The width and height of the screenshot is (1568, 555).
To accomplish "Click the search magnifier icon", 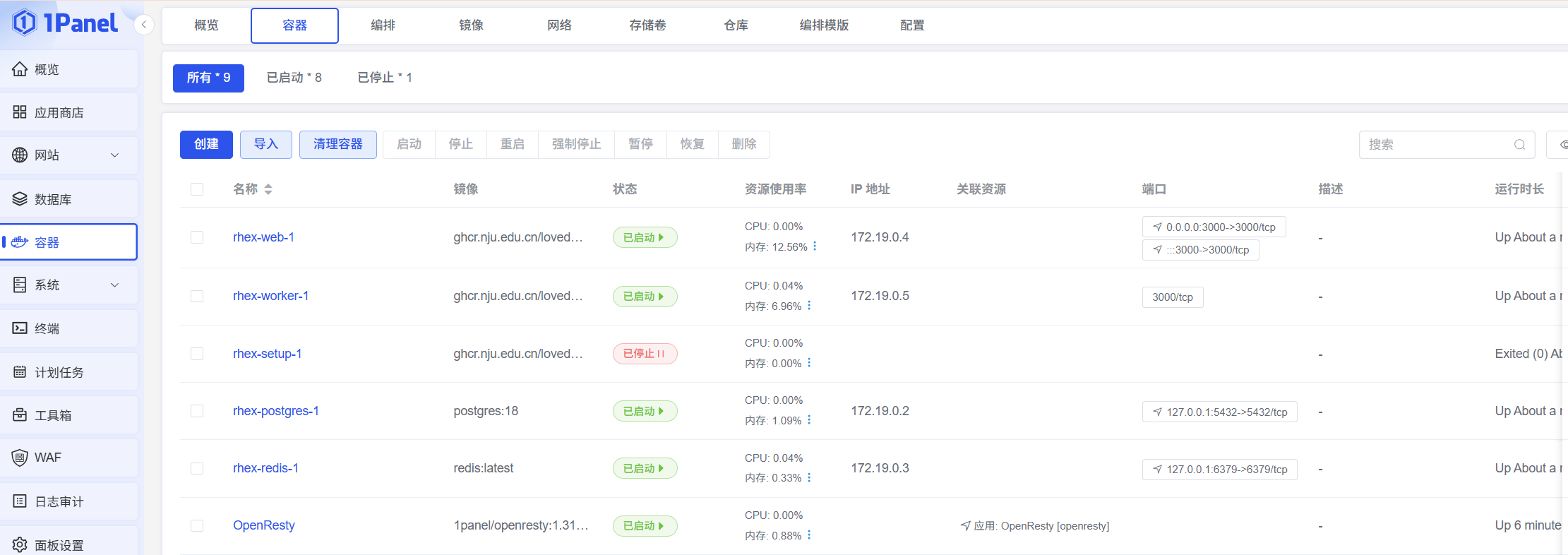I will [1519, 145].
